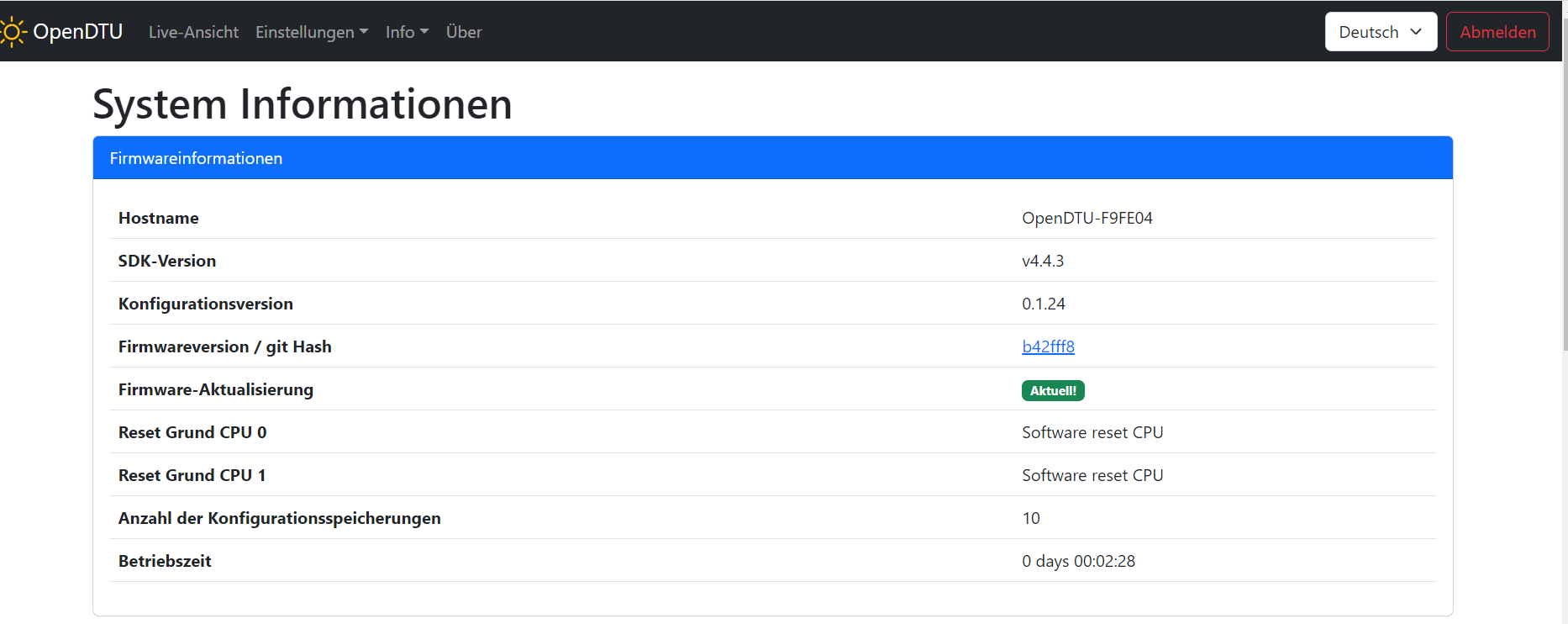This screenshot has height=624, width=1568.
Task: Click the uptime value 0 days 00:02:28
Action: tap(1078, 561)
